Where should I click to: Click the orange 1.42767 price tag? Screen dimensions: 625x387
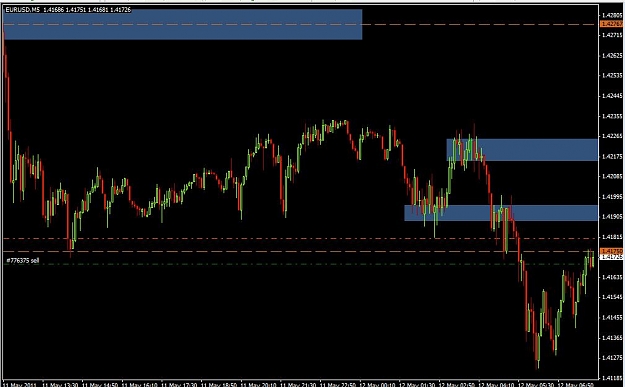[x=612, y=24]
